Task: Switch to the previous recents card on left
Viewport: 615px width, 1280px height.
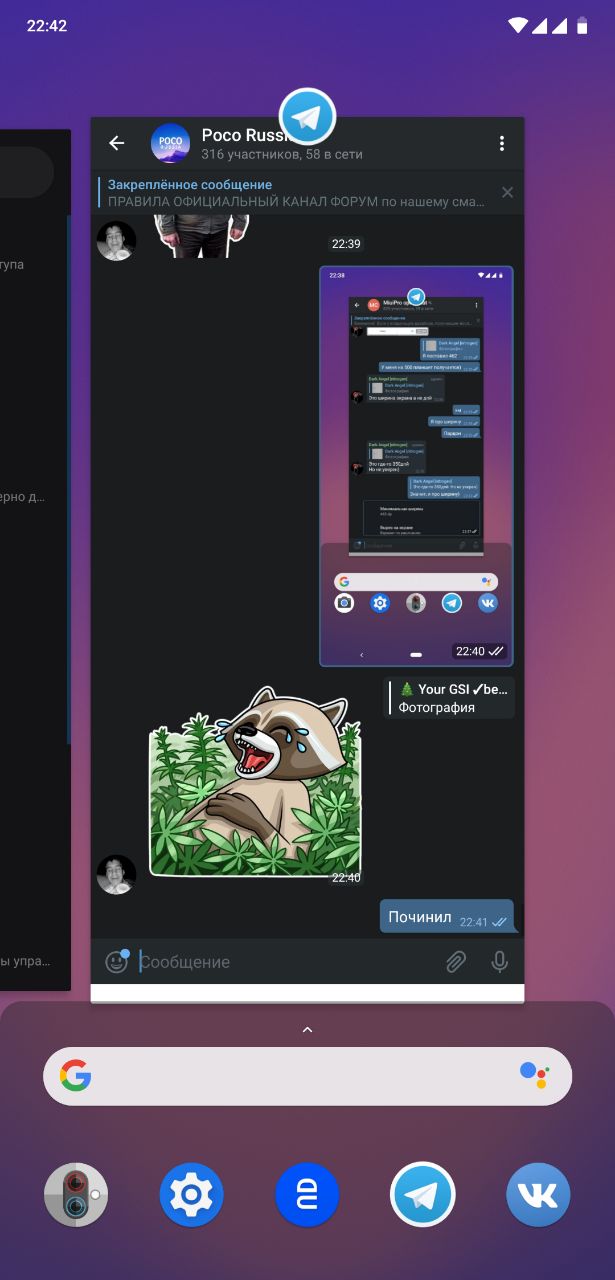Action: tap(35, 560)
